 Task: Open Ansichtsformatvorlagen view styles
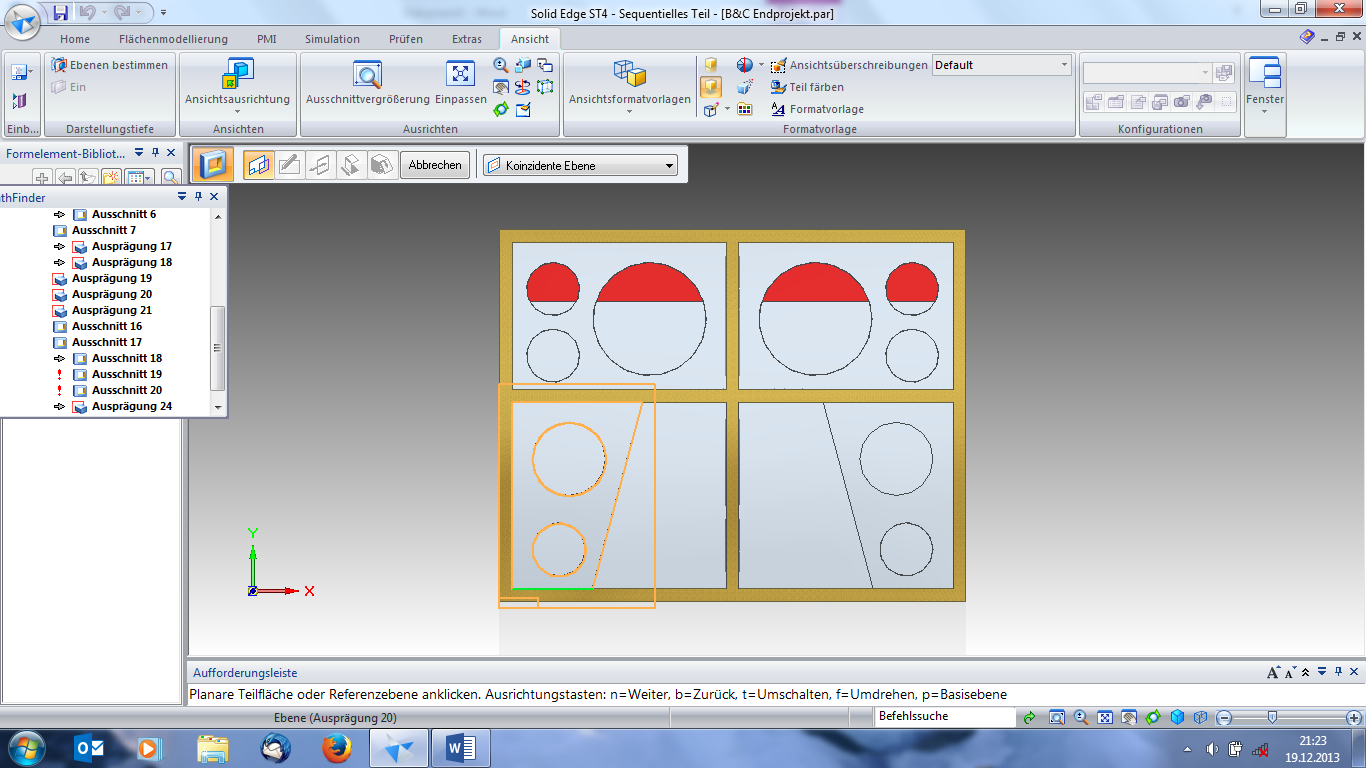click(629, 75)
